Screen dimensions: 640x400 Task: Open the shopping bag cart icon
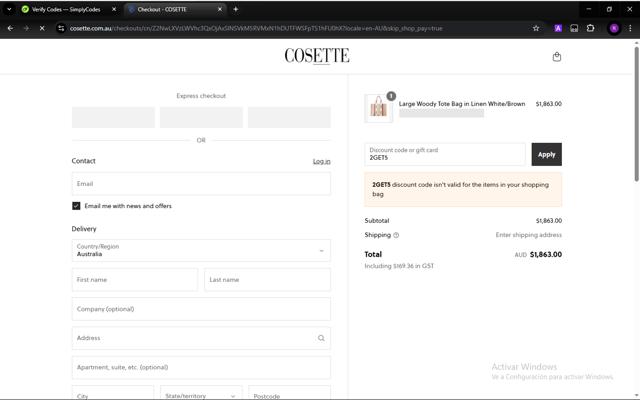556,57
